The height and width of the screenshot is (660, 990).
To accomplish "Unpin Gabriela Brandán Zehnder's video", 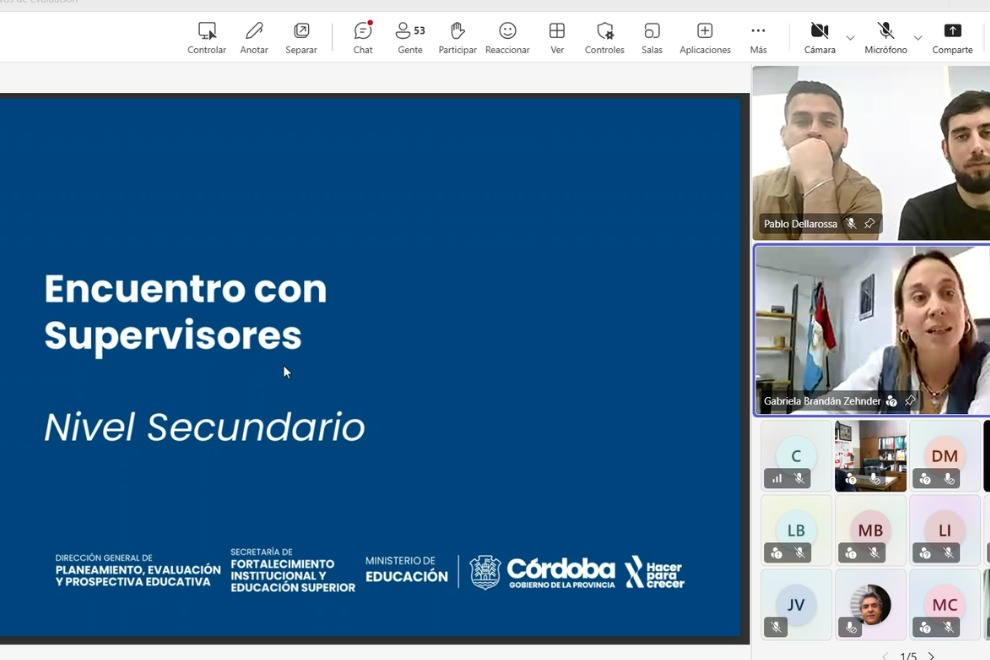I will coord(910,400).
